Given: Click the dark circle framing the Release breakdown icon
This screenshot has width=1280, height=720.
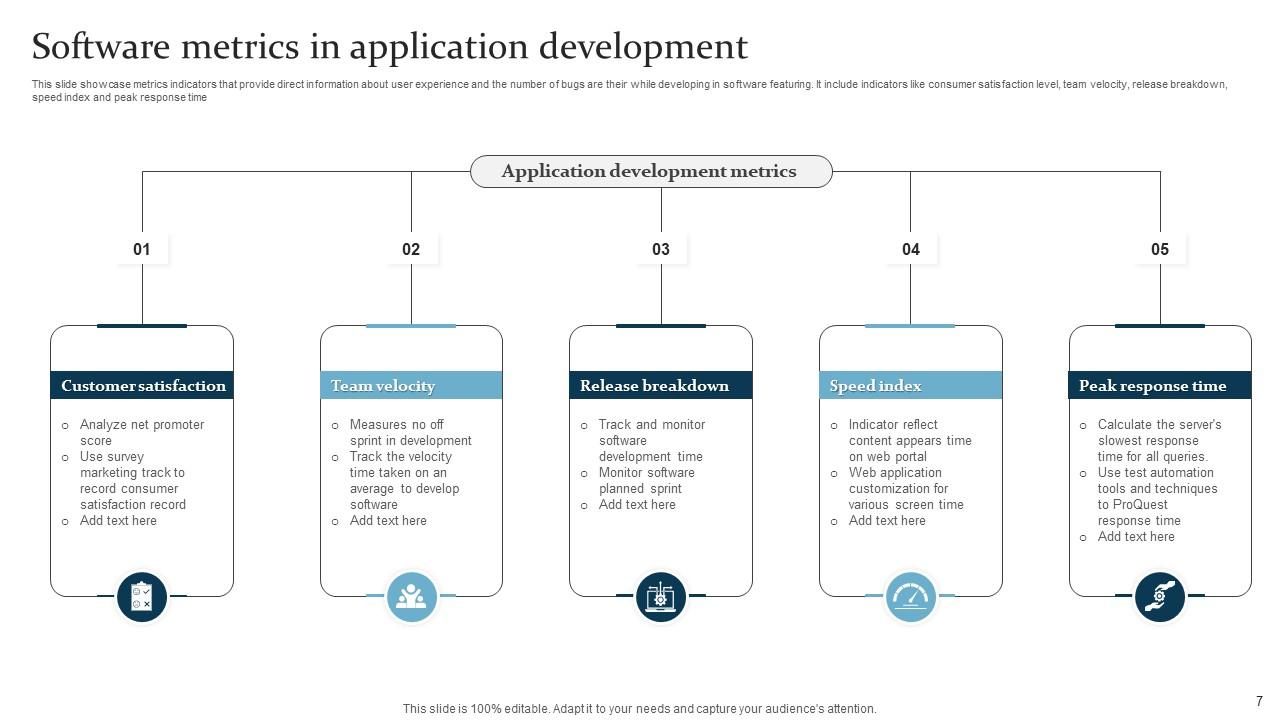Looking at the screenshot, I should [660, 597].
